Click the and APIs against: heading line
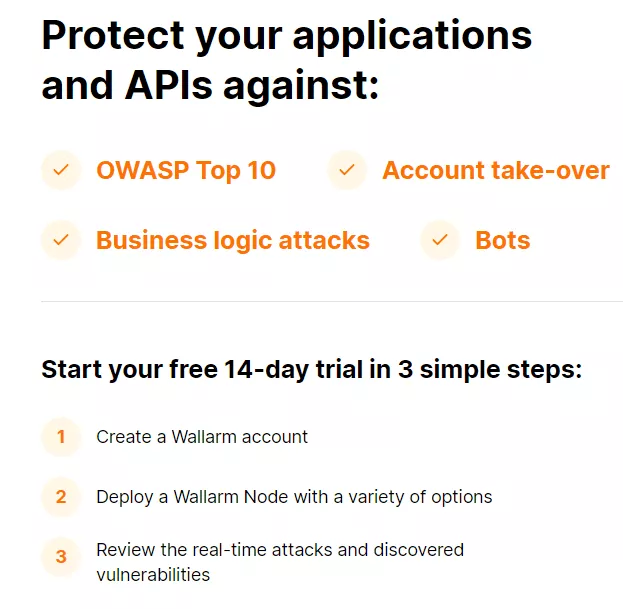 click(x=210, y=85)
